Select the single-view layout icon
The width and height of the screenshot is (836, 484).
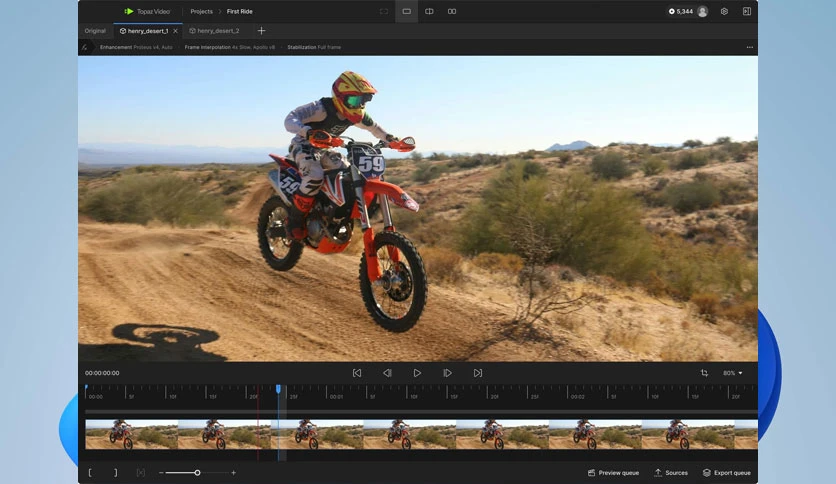pyautogui.click(x=406, y=11)
